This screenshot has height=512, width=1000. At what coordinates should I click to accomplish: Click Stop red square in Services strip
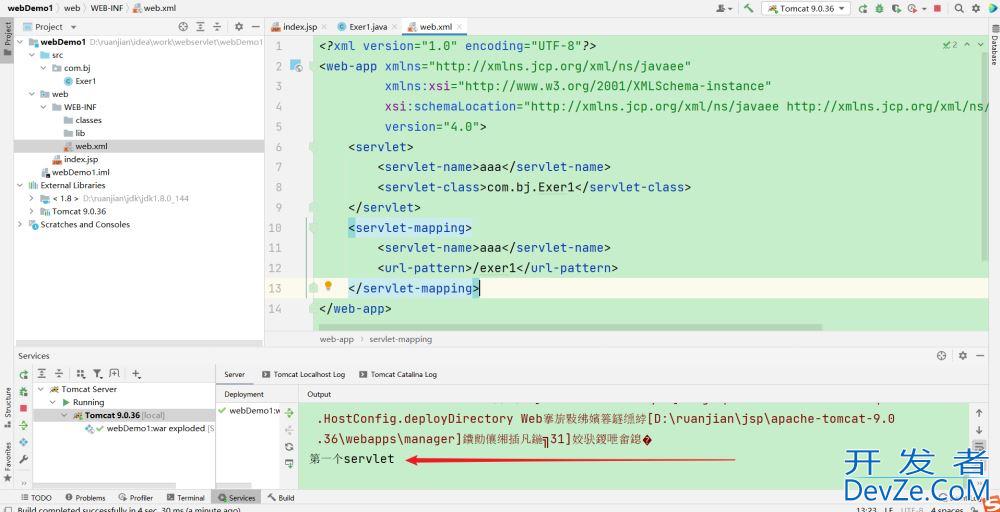click(24, 408)
